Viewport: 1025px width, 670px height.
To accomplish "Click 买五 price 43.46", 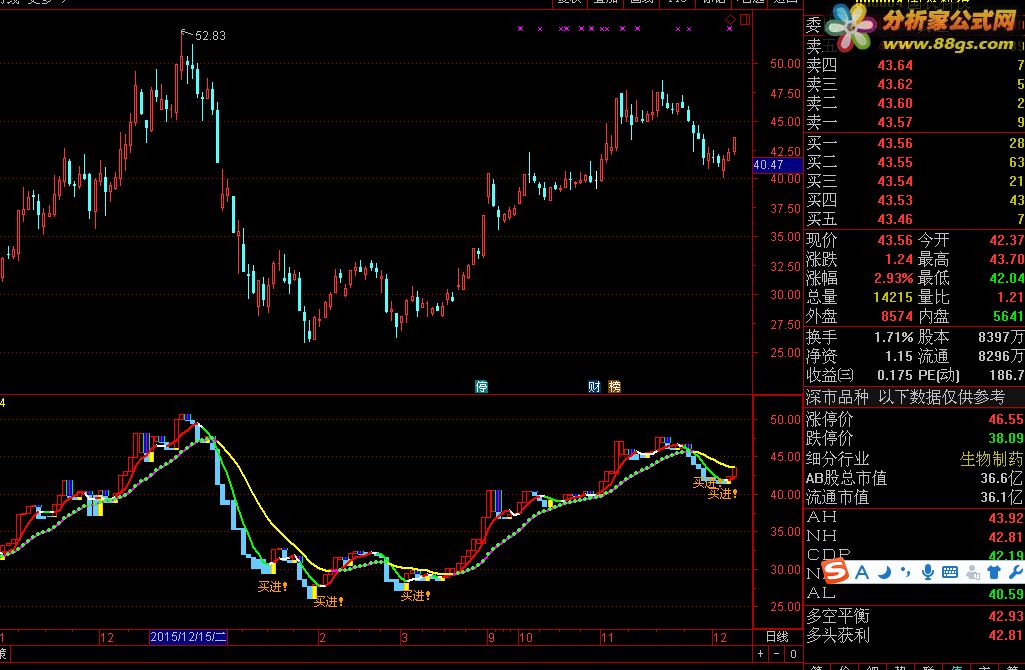I will 895,219.
